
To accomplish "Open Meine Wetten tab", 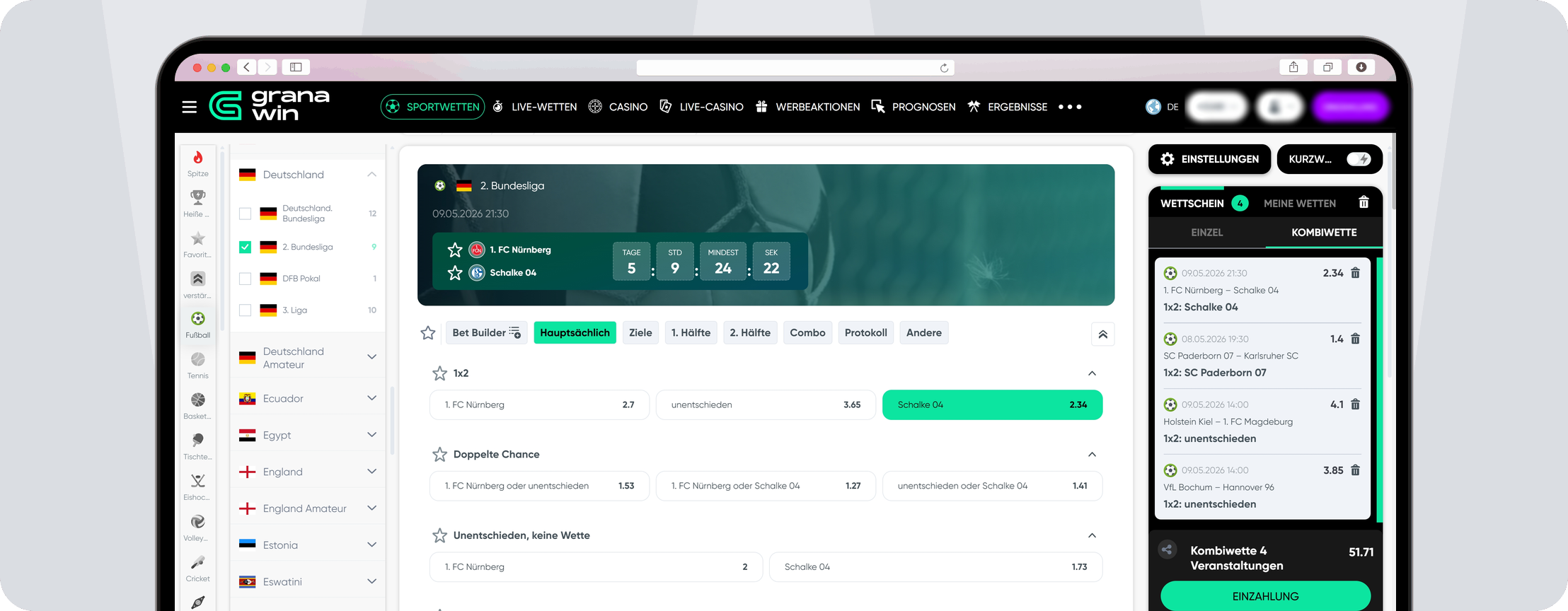I will [x=1300, y=203].
